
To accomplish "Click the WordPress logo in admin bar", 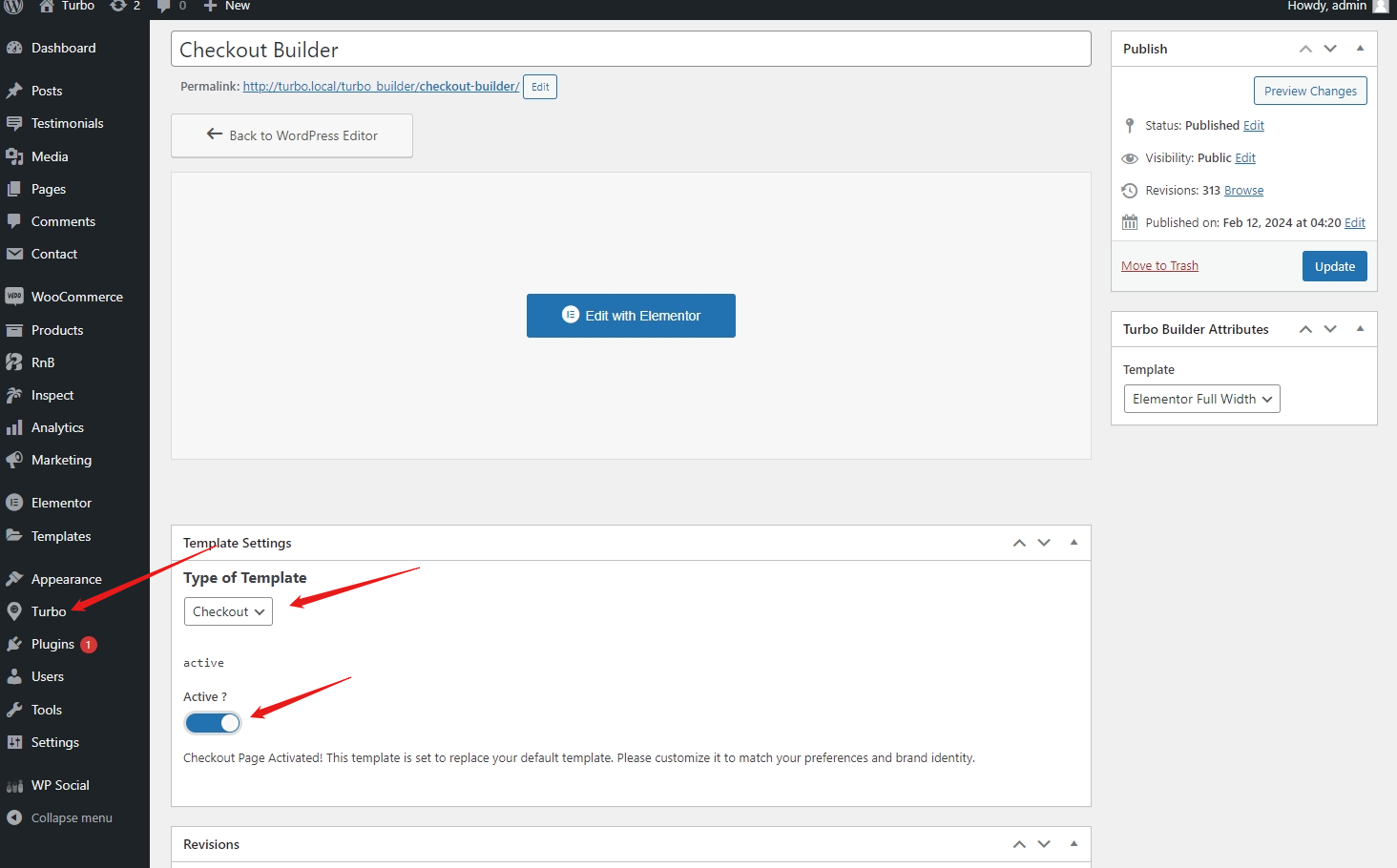I will [14, 6].
